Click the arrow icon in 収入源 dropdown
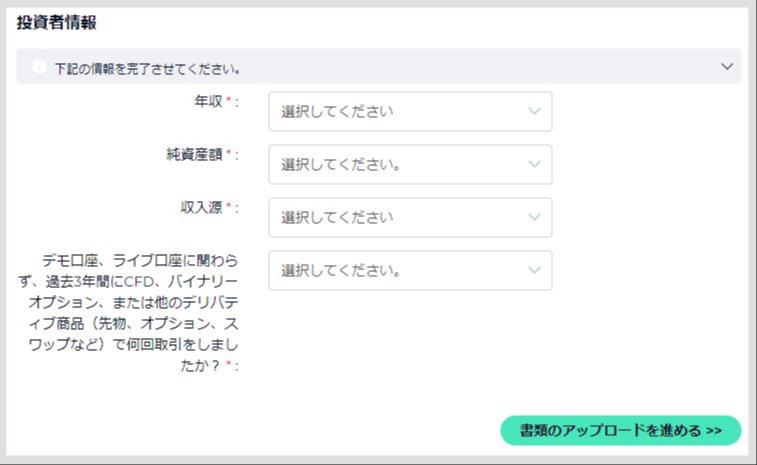The height and width of the screenshot is (465, 757). [534, 217]
